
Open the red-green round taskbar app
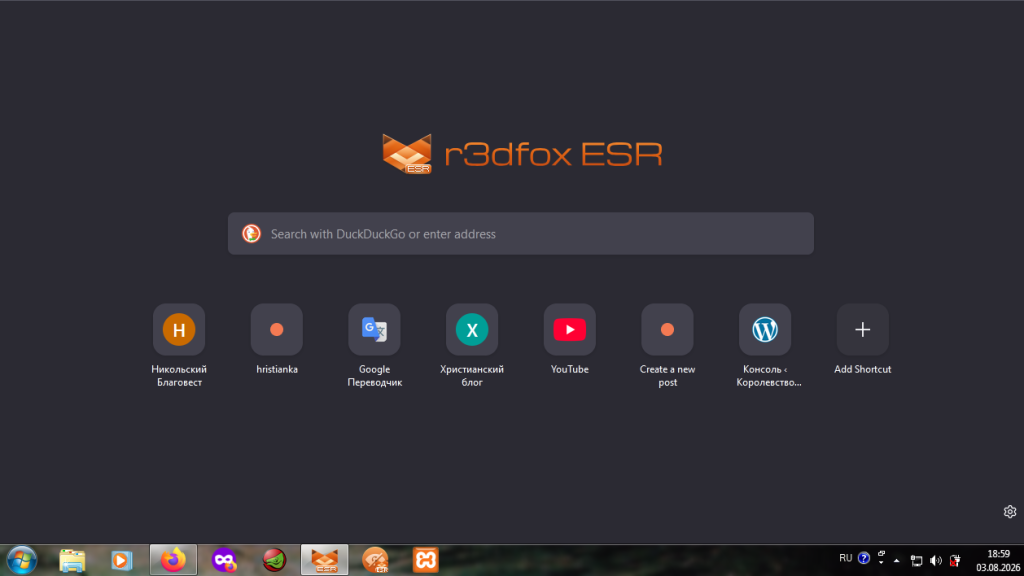pos(274,560)
